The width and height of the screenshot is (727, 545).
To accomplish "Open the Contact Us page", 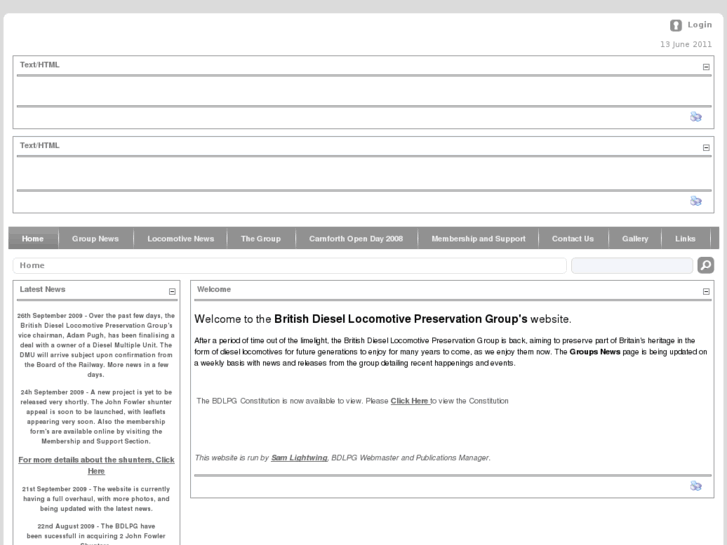I will (573, 238).
